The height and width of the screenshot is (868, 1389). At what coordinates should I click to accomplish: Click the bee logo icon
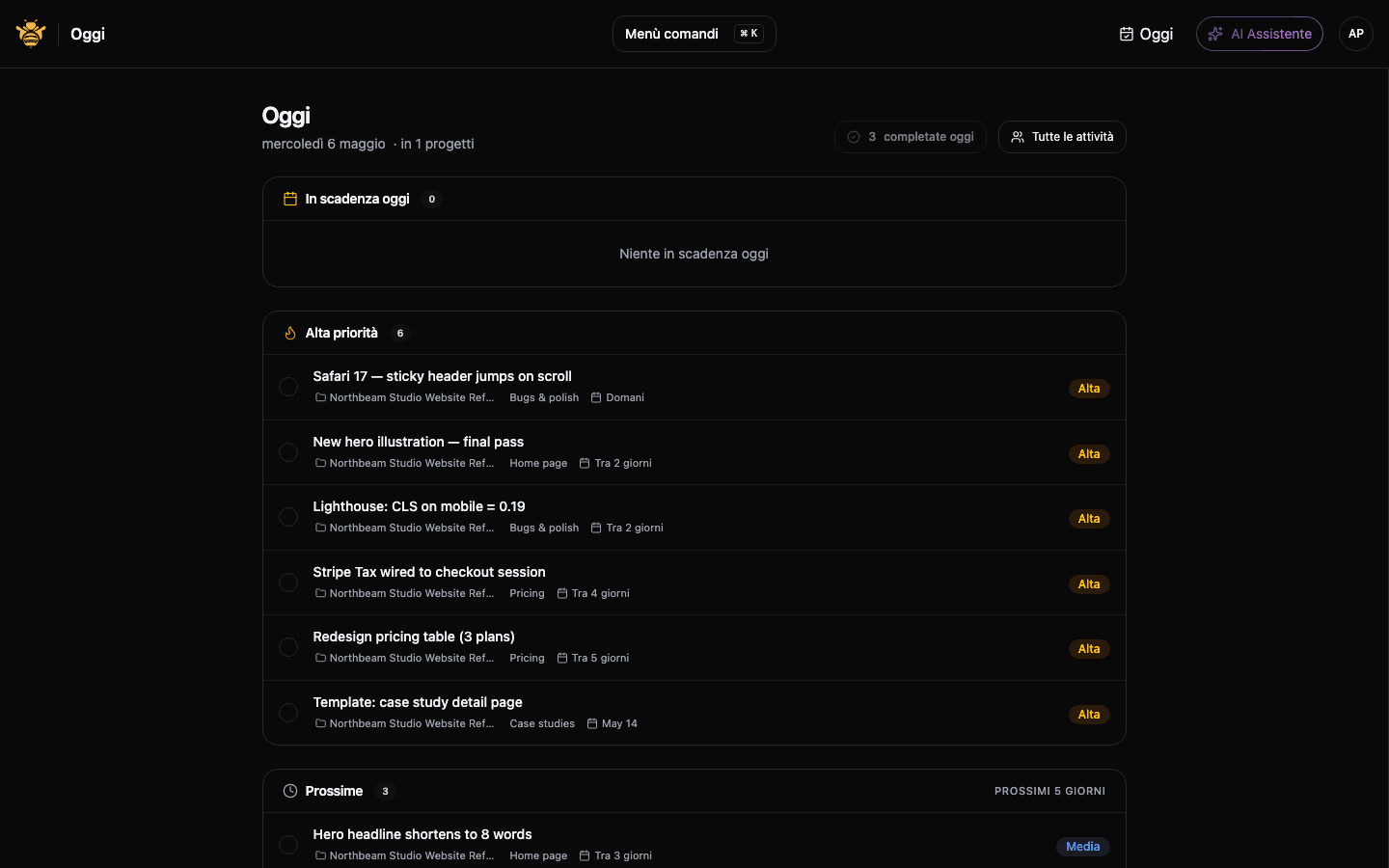(31, 34)
